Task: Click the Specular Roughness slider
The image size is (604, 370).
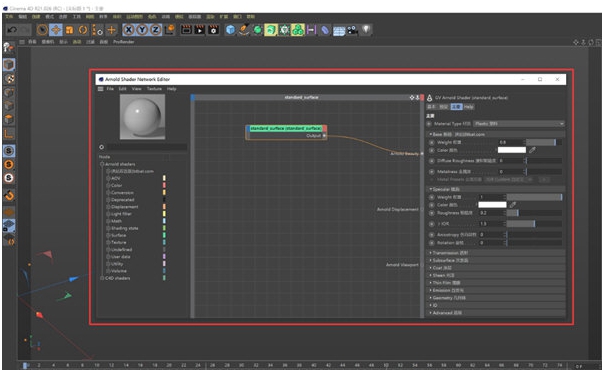Action: (x=534, y=213)
